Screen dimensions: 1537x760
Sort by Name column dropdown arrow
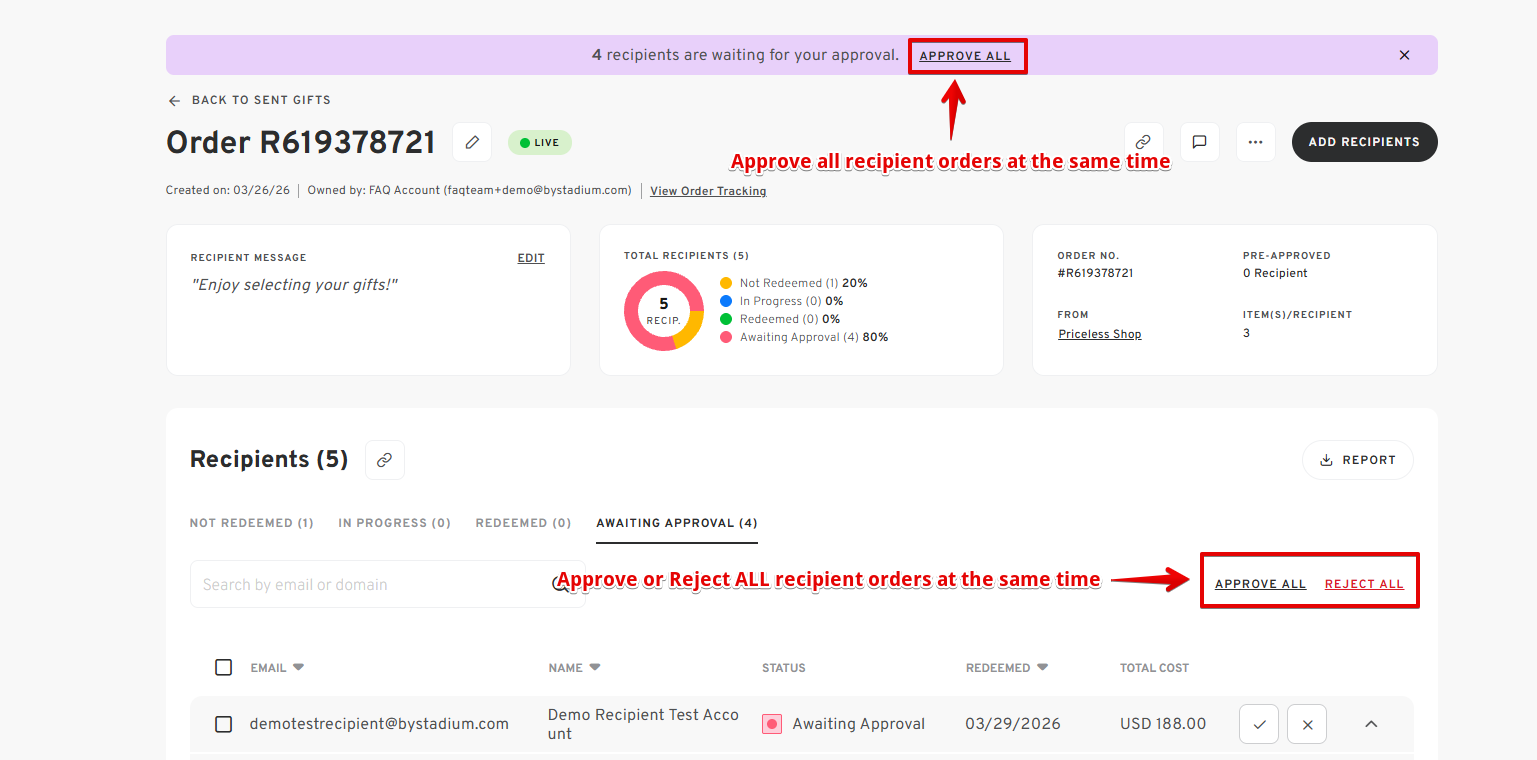point(595,667)
